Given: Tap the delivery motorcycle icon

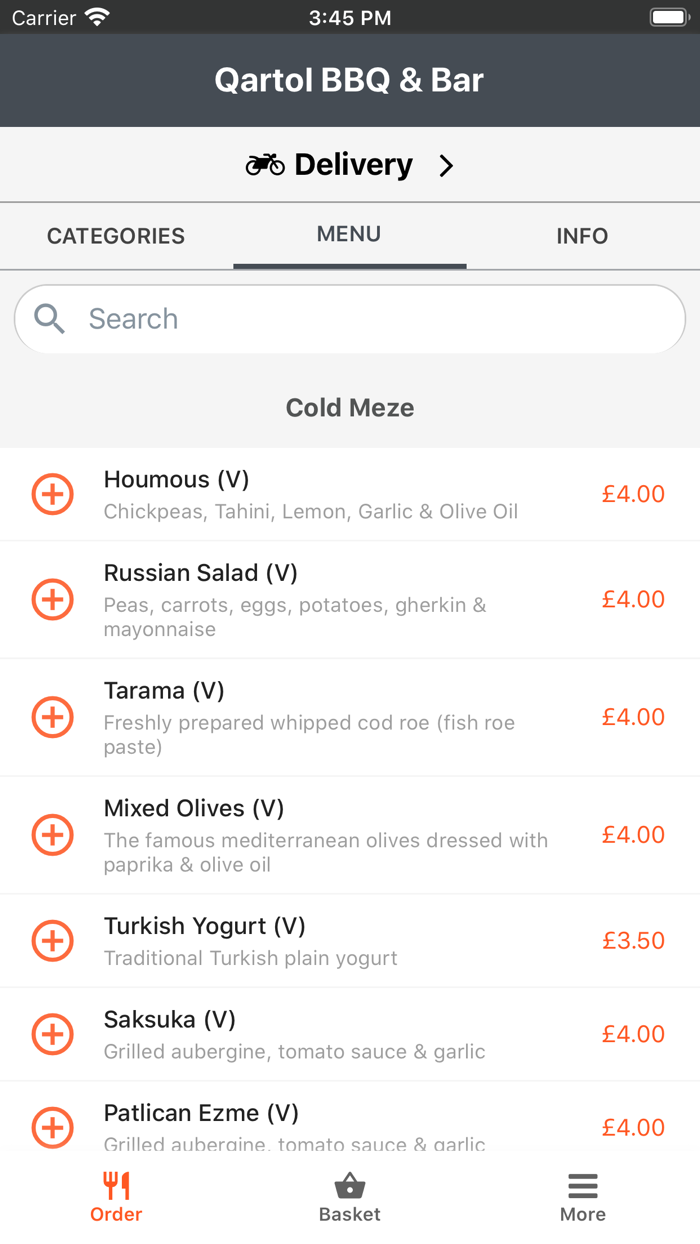Looking at the screenshot, I should tap(264, 163).
